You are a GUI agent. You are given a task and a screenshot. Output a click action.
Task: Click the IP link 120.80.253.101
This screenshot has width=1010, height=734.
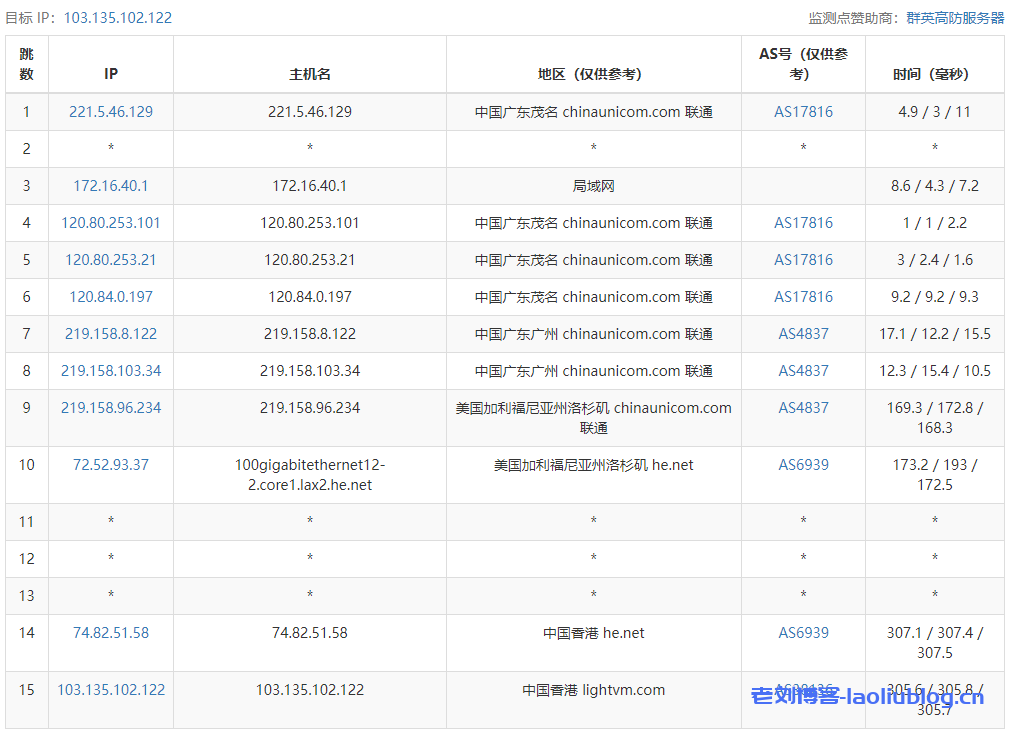[x=111, y=223]
